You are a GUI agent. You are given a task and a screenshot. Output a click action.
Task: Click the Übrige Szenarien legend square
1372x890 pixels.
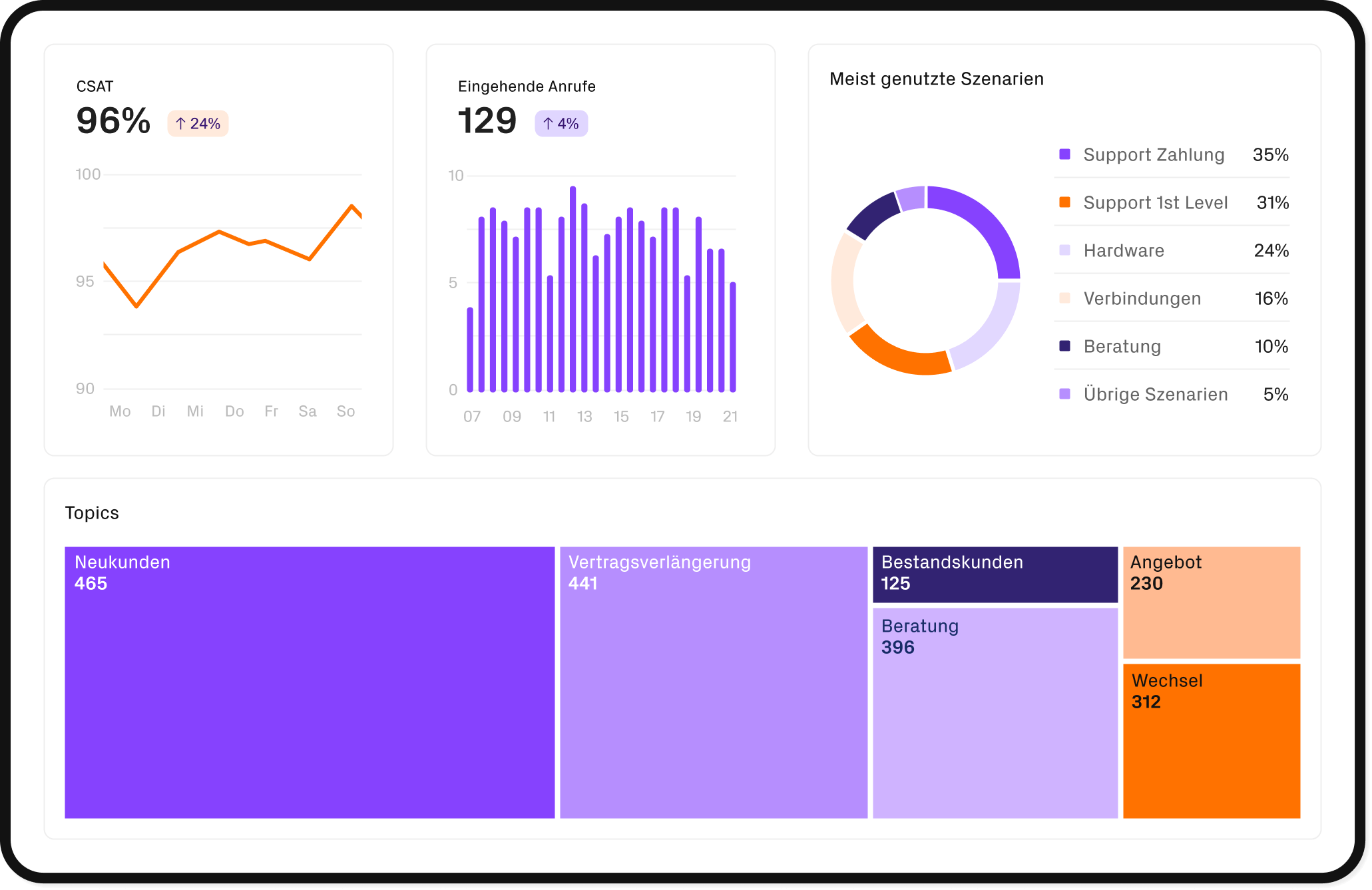pos(1064,394)
